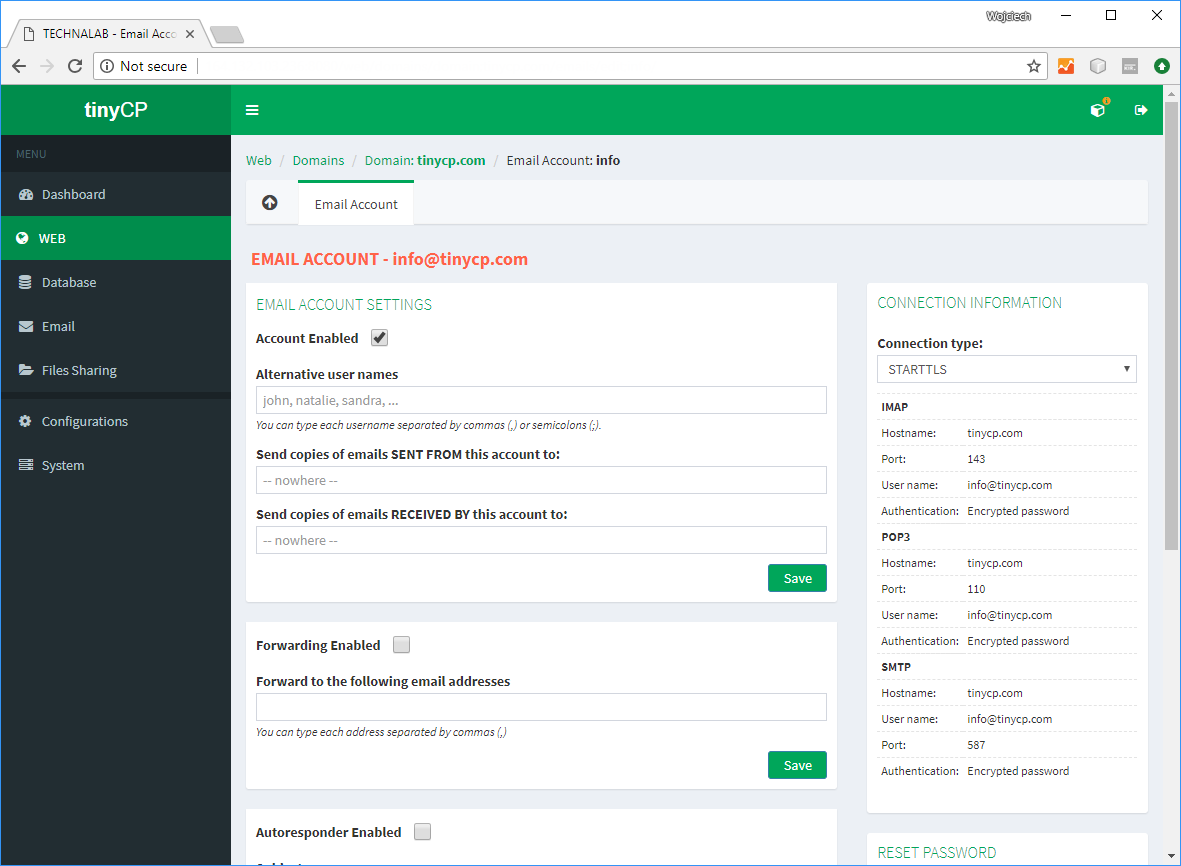Click the SMTP user name info@tinycp.com
1181x866 pixels.
[x=1009, y=719]
